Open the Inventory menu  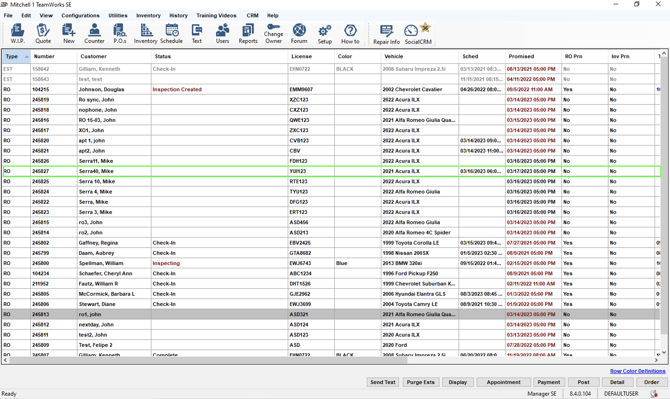(x=148, y=15)
